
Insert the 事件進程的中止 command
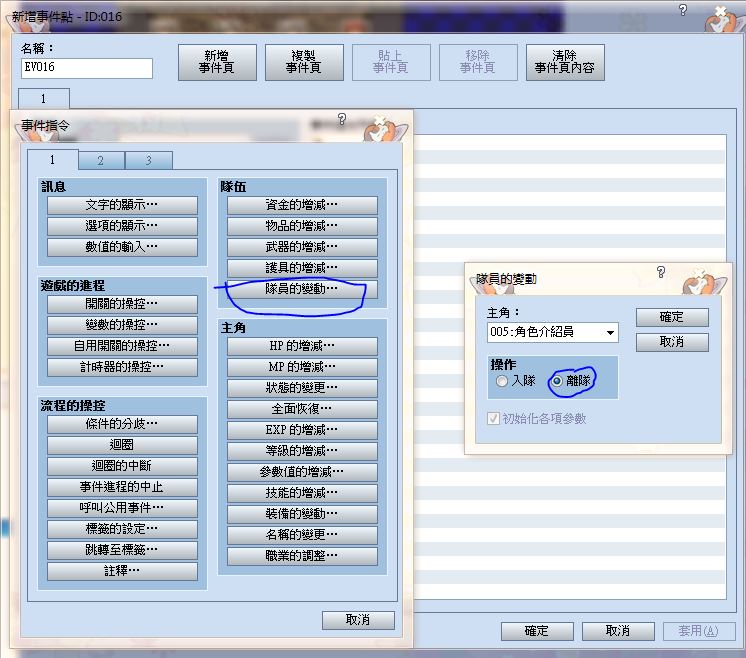(x=122, y=487)
